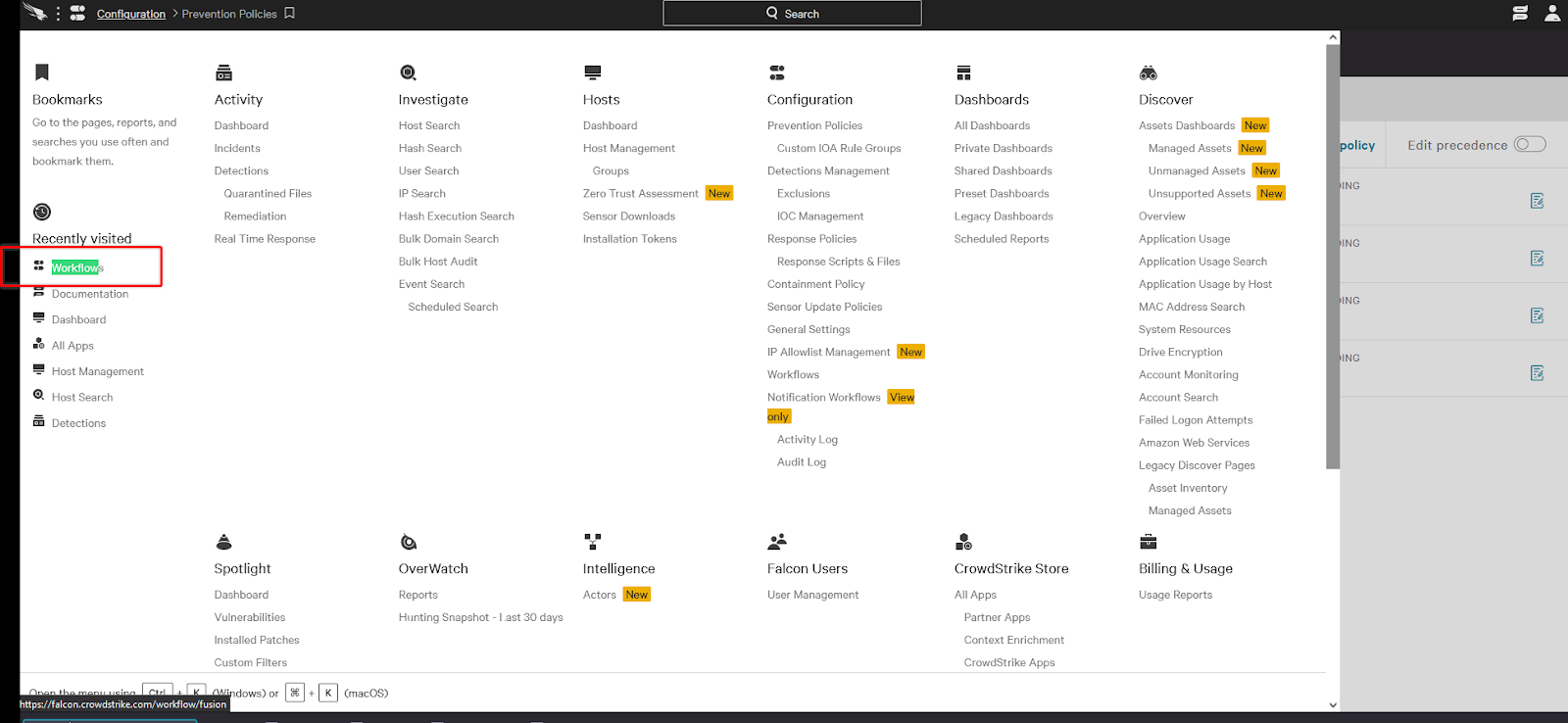Open User Management under Falcon Users

(x=813, y=595)
